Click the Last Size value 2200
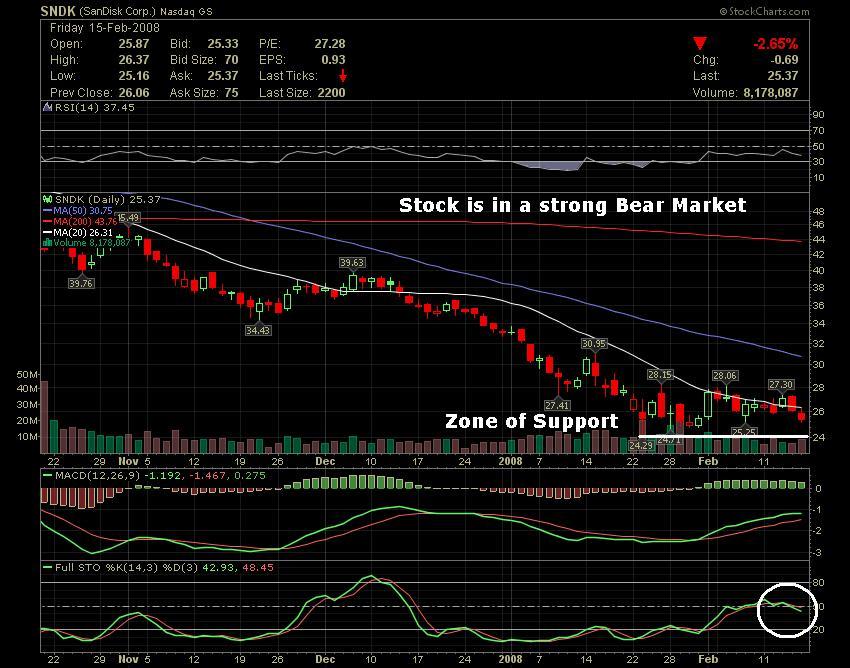Screen dimensions: 850x668 pos(331,93)
